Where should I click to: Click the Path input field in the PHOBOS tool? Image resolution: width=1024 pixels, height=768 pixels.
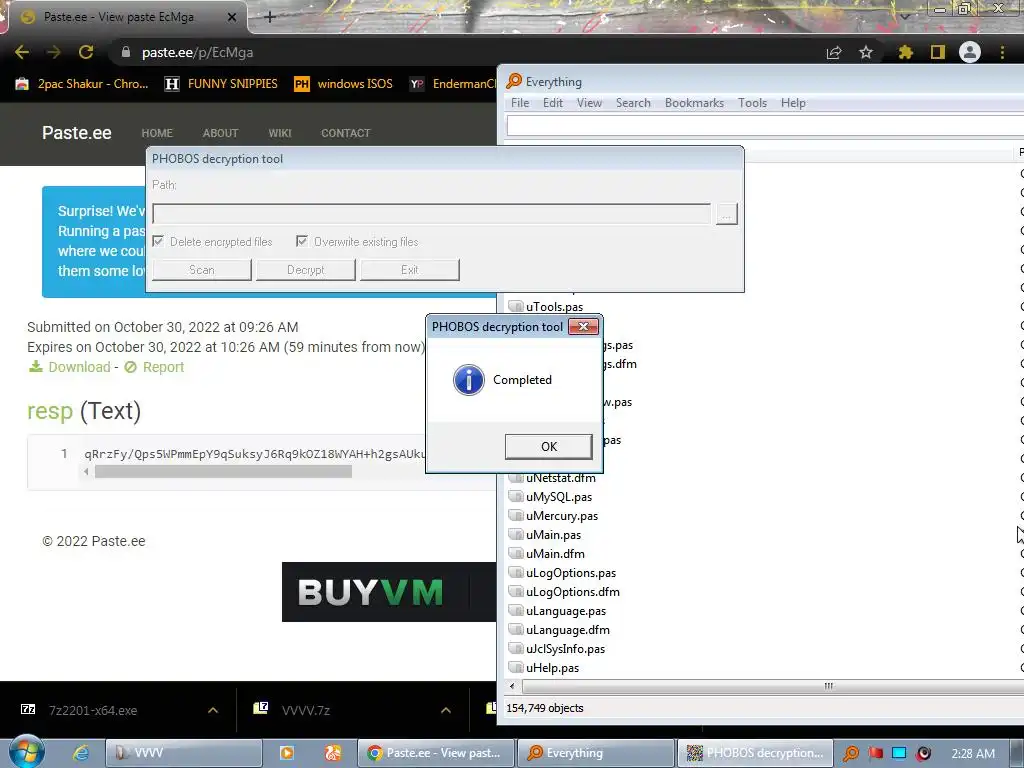432,214
